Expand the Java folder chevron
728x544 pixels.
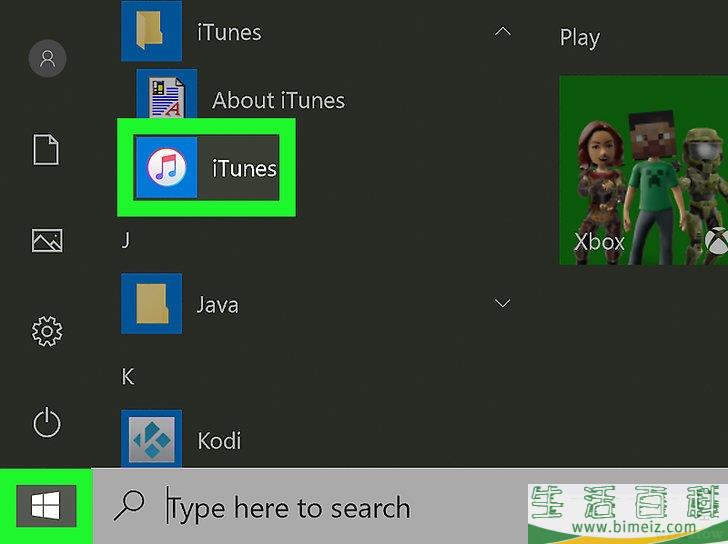[502, 304]
